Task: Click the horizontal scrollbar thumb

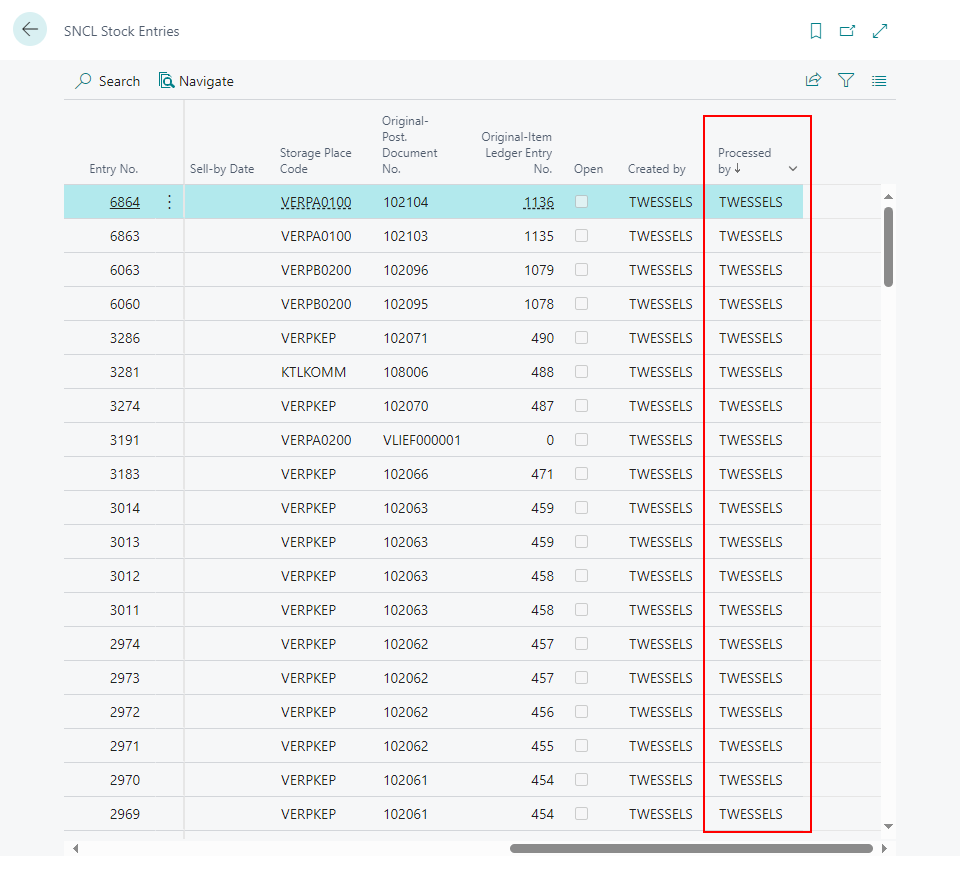Action: click(x=690, y=848)
